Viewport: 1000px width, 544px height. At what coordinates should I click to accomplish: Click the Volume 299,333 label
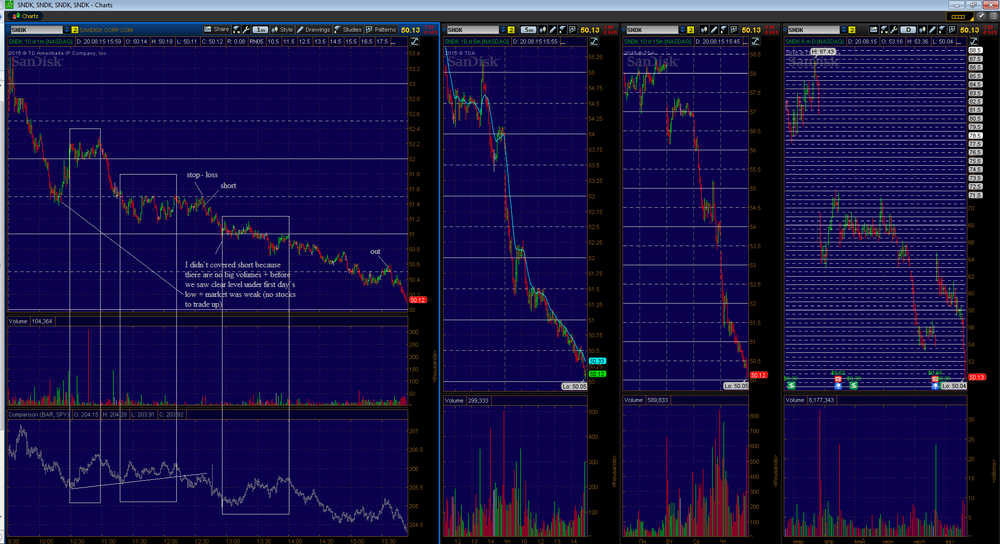[467, 401]
